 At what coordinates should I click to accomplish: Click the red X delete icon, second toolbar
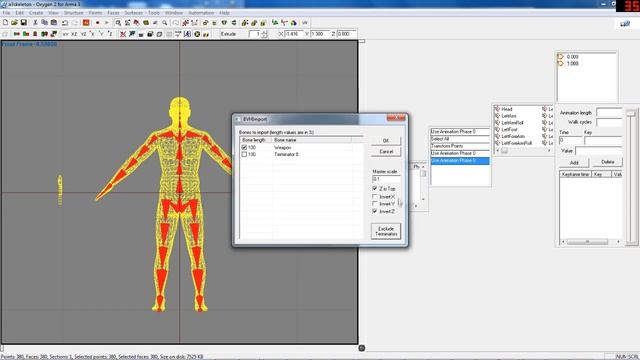122,34
